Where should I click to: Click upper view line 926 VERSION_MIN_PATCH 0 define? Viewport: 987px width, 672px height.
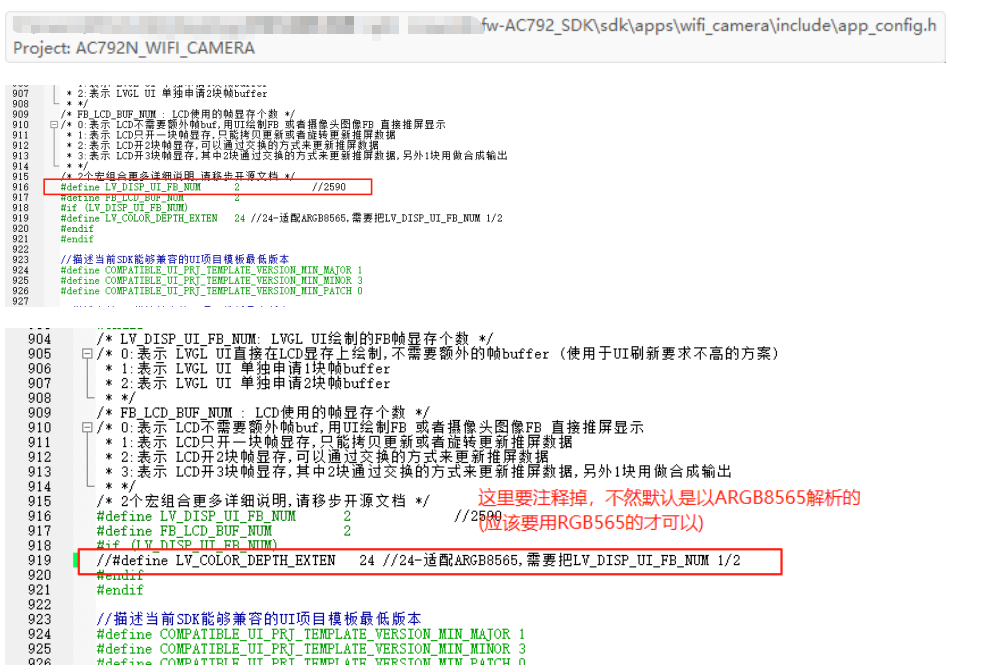211,291
